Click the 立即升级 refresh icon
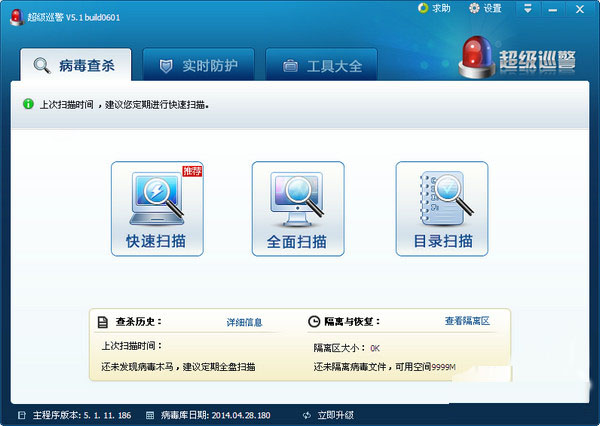 pyautogui.click(x=306, y=414)
